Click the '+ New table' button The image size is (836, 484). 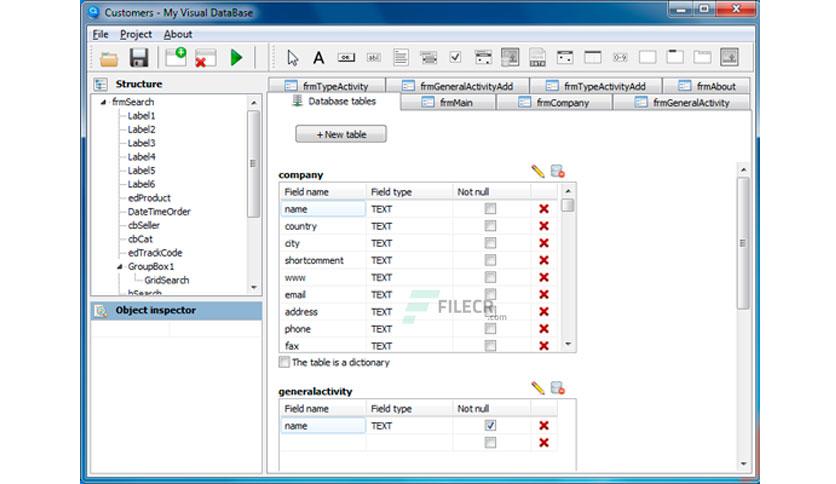341,134
